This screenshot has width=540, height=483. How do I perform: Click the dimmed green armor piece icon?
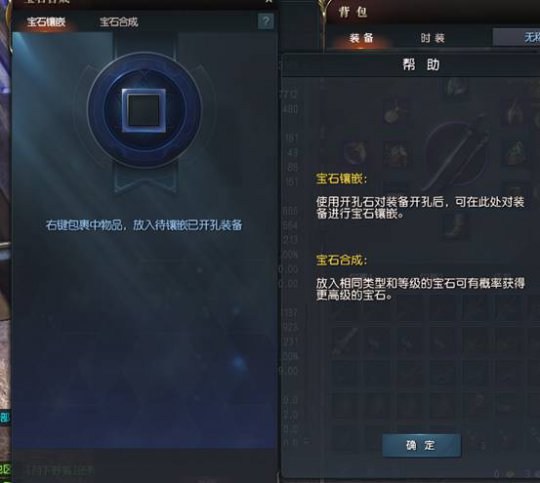(x=515, y=153)
